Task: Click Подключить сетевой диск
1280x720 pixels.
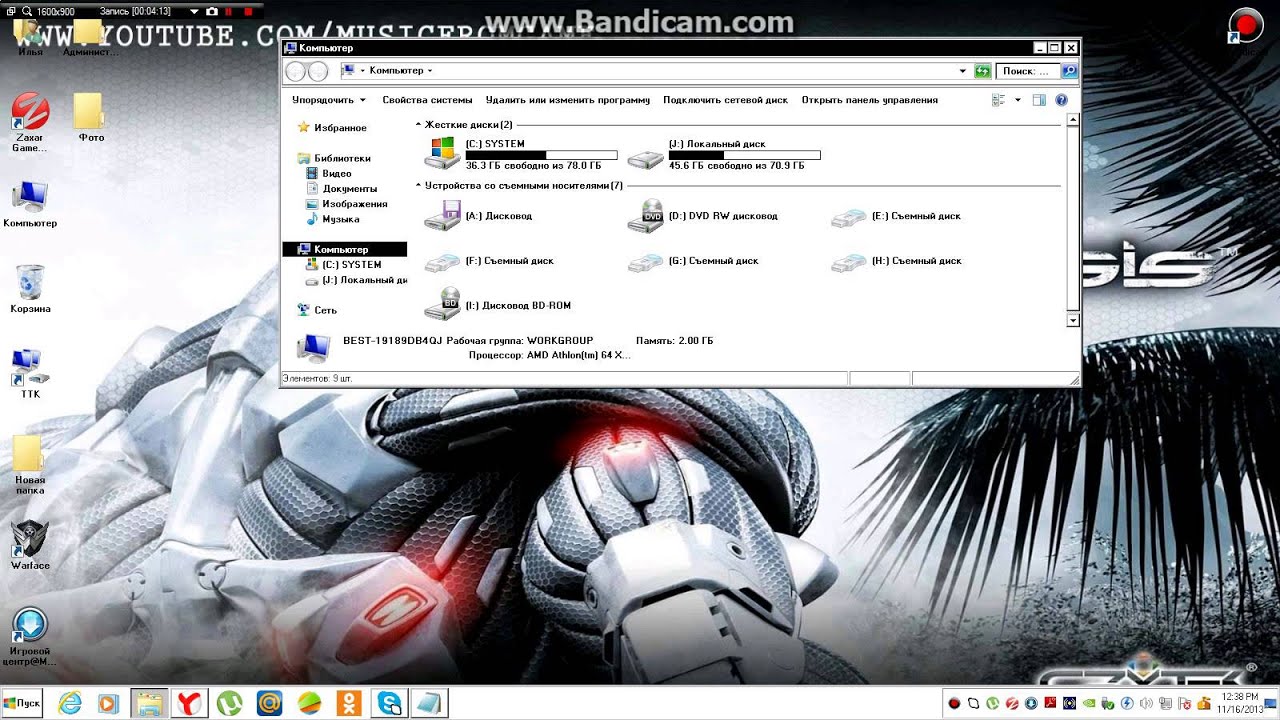Action: (x=725, y=100)
